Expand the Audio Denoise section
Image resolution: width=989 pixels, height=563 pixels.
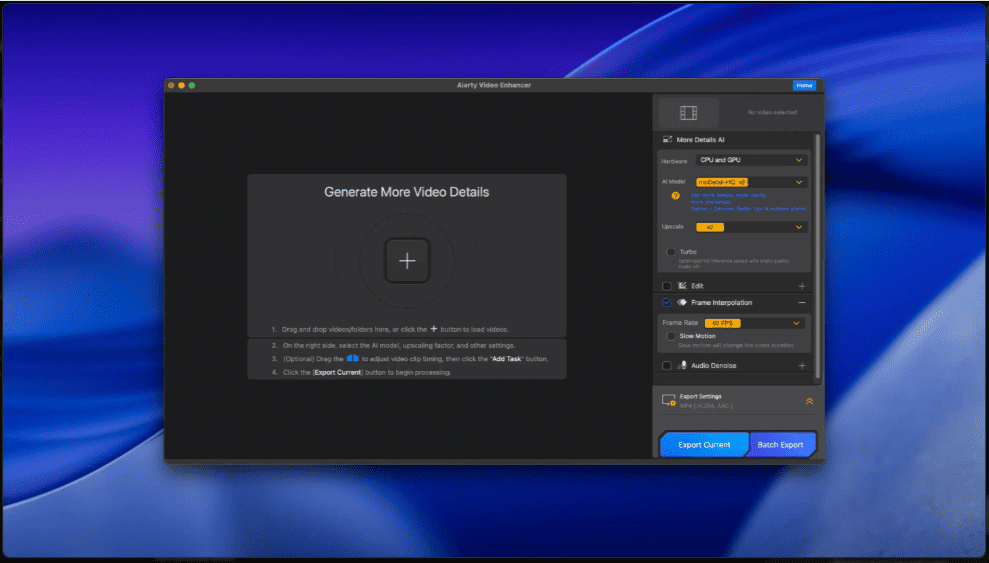(x=802, y=366)
